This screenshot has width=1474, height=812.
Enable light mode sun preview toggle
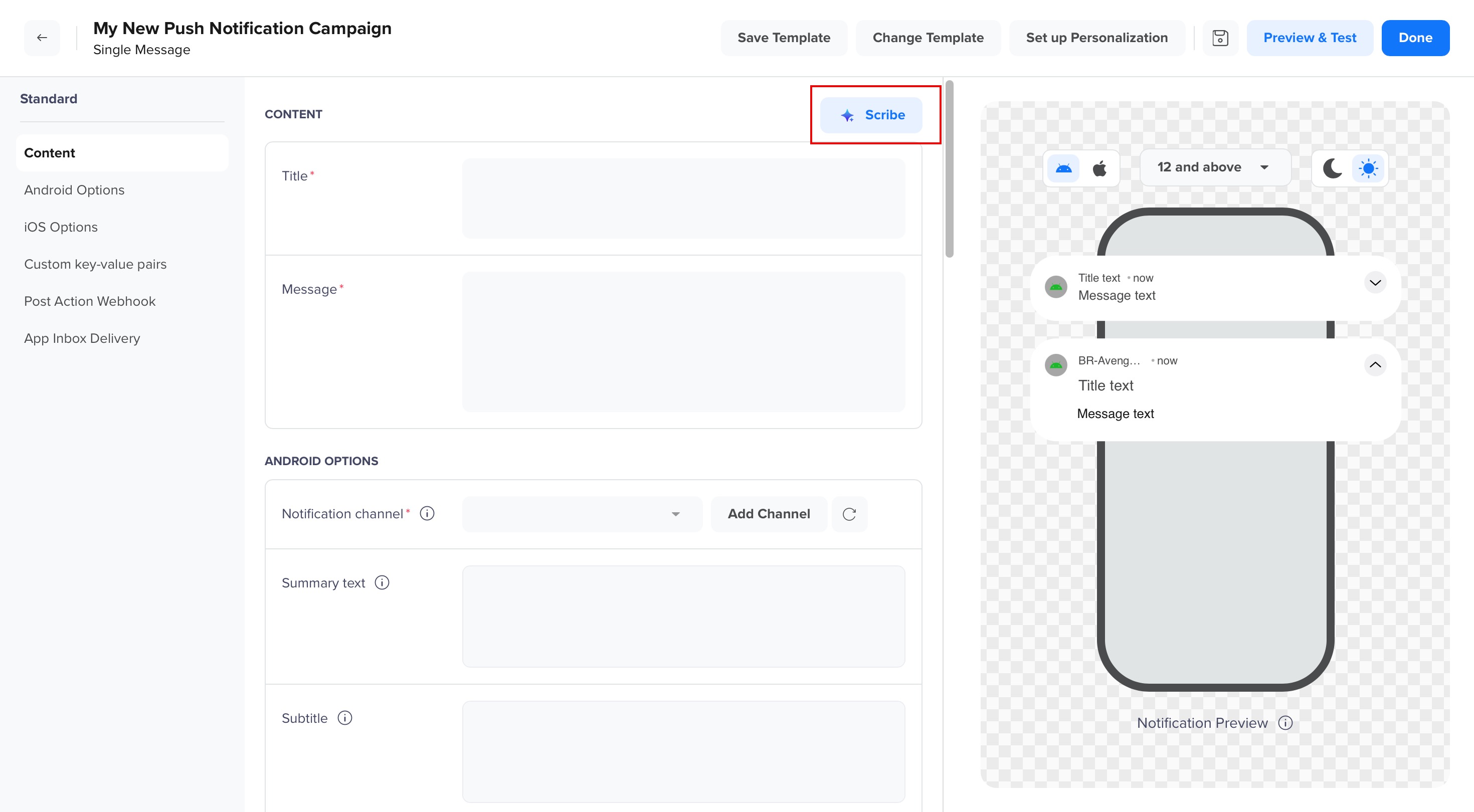coord(1368,168)
